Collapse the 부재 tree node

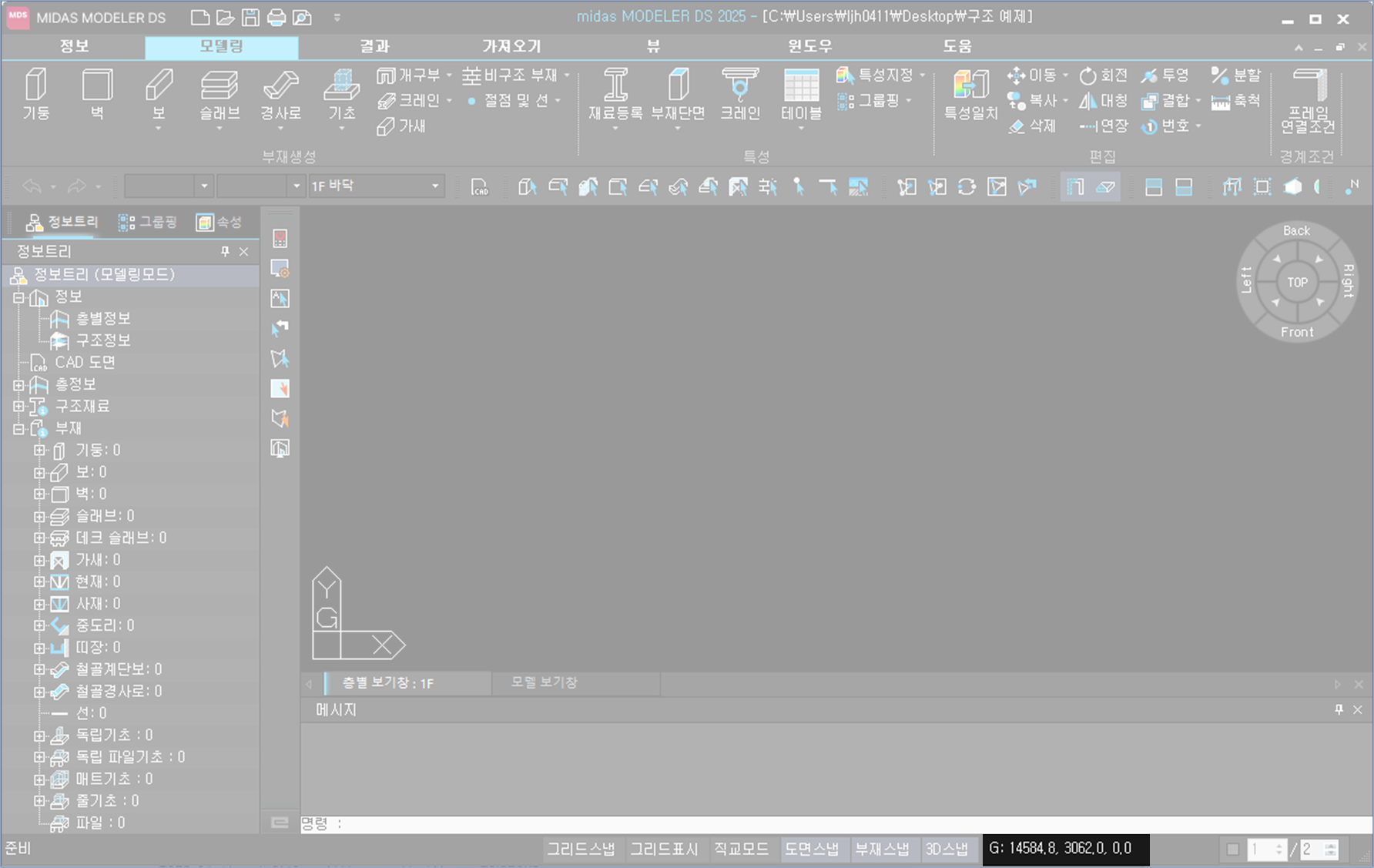coord(18,428)
